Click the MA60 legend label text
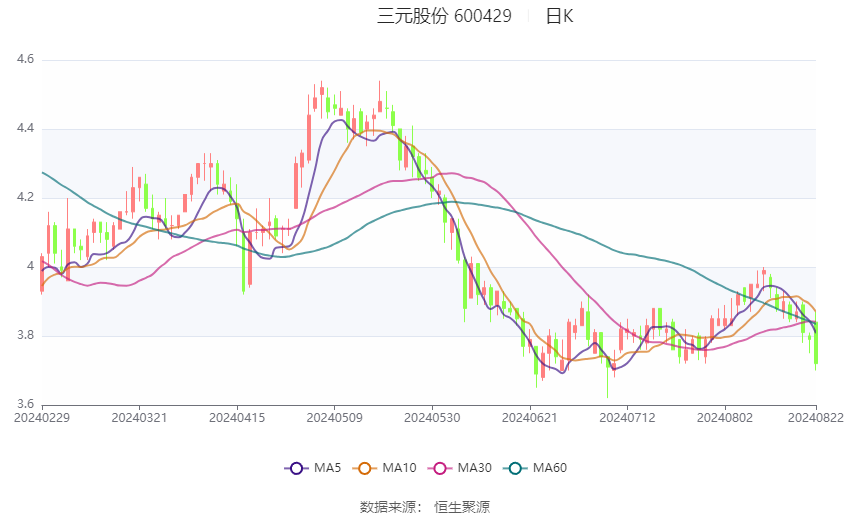 click(x=550, y=468)
